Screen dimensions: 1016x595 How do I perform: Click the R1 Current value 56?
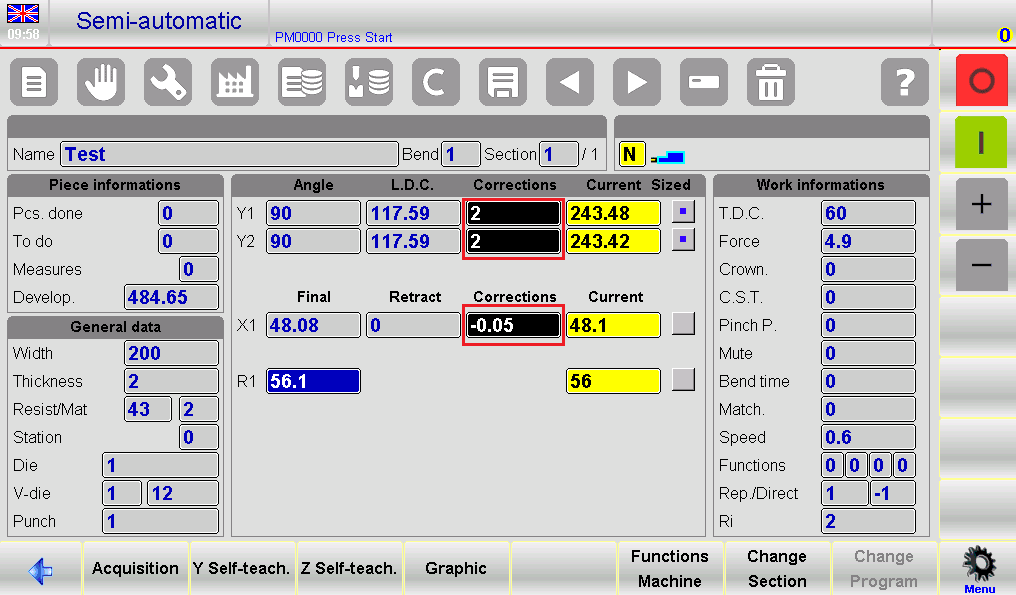[614, 381]
